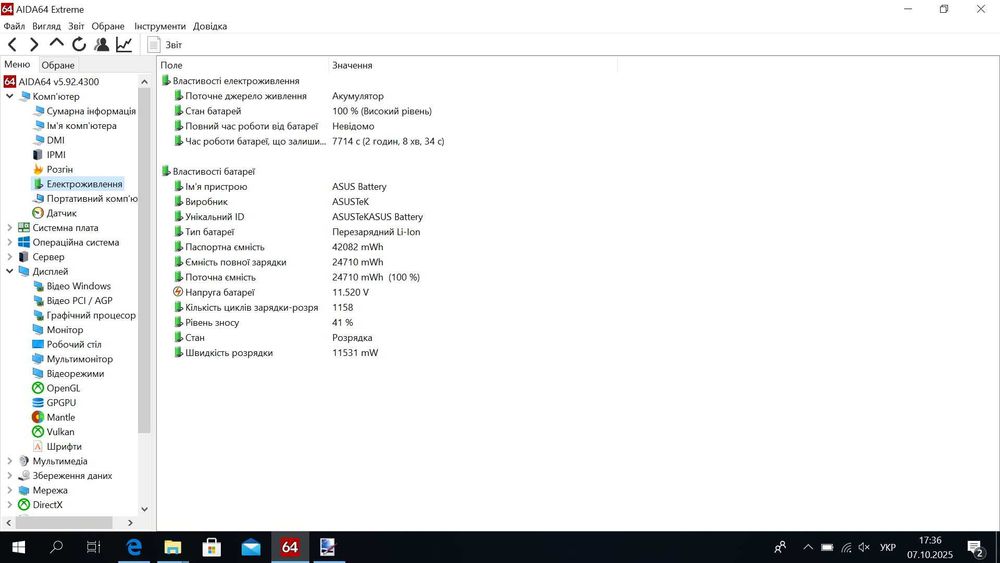This screenshot has height=563, width=1000.
Task: Go back with the left arrow toolbar icon
Action: (x=12, y=44)
